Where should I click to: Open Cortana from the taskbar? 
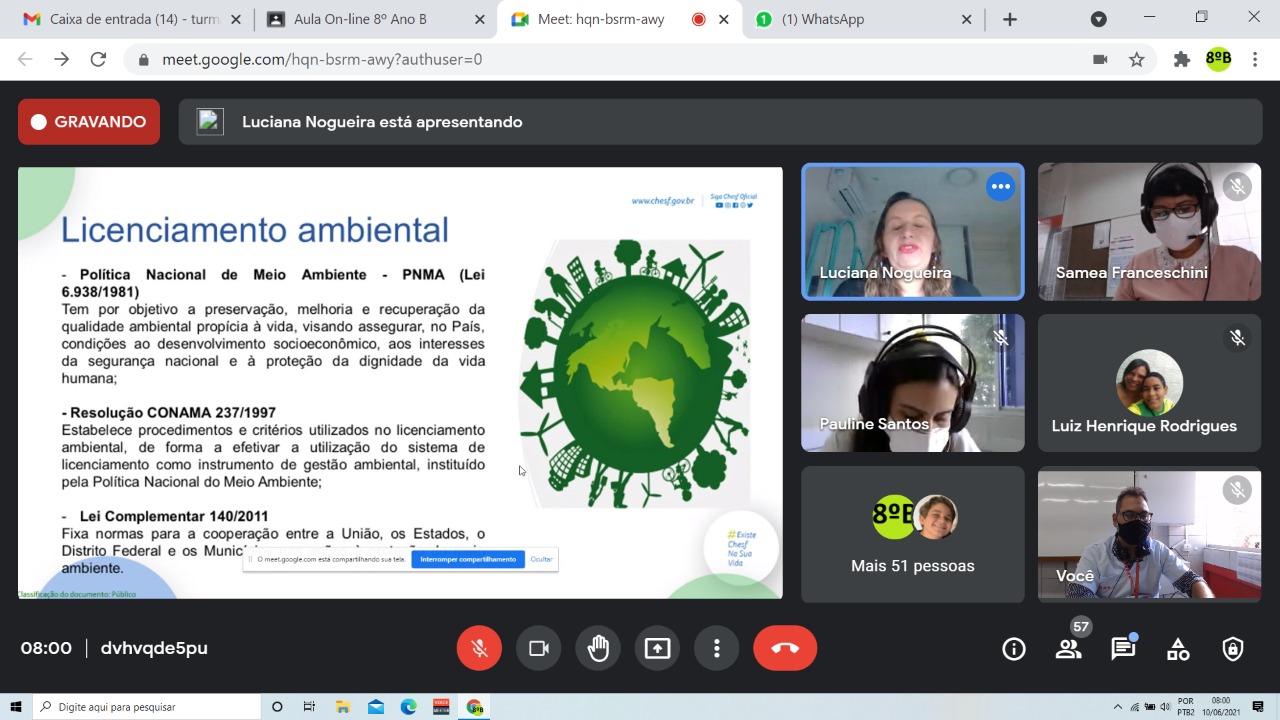coord(278,707)
